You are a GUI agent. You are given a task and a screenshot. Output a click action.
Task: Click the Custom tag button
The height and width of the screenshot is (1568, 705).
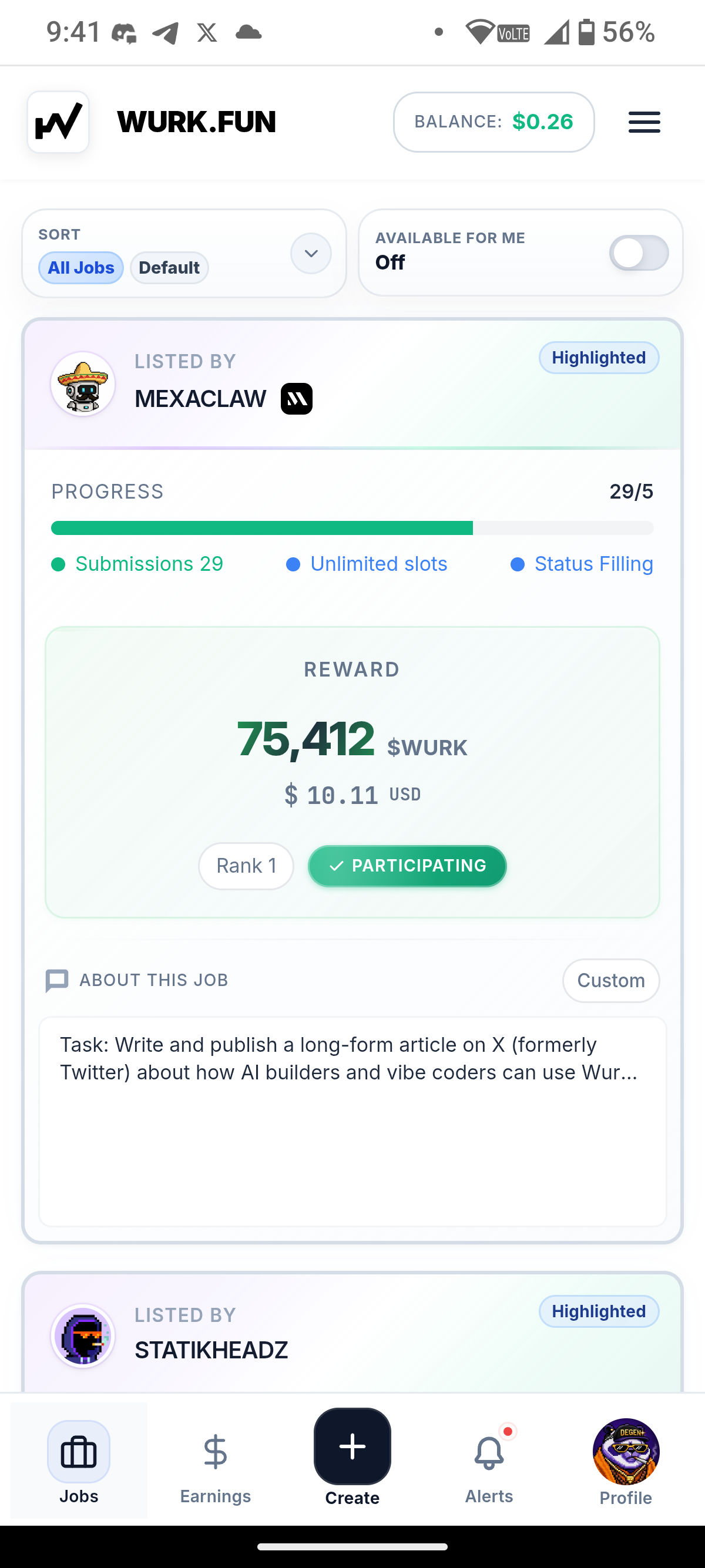tap(610, 981)
